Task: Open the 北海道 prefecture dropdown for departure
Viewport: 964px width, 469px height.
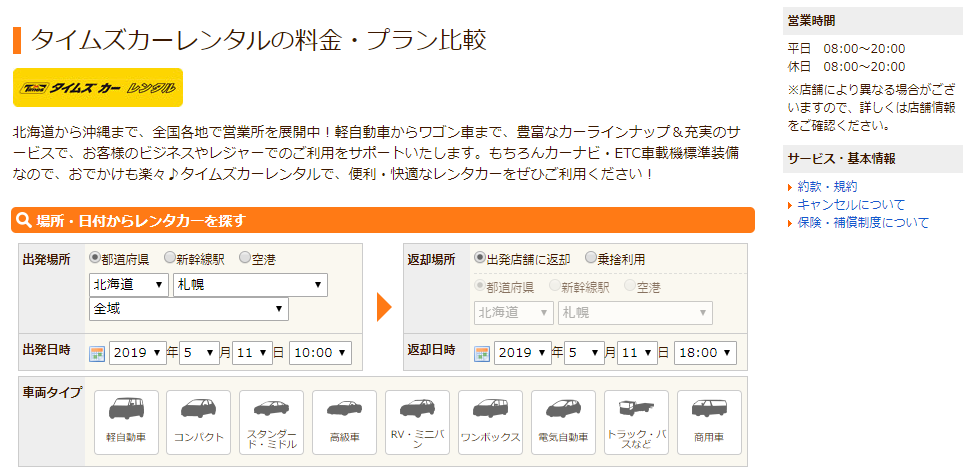Action: 128,285
